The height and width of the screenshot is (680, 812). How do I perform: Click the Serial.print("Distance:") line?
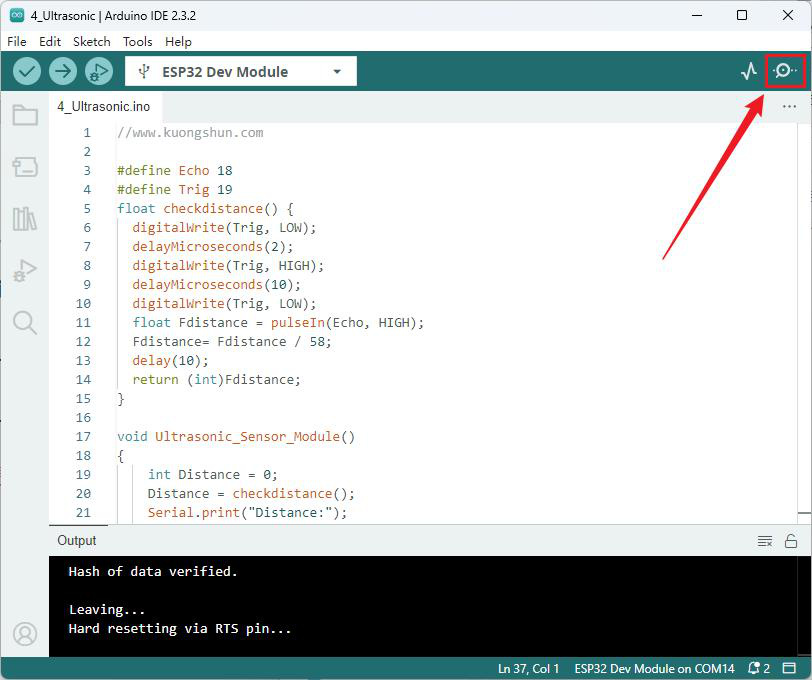coord(248,513)
